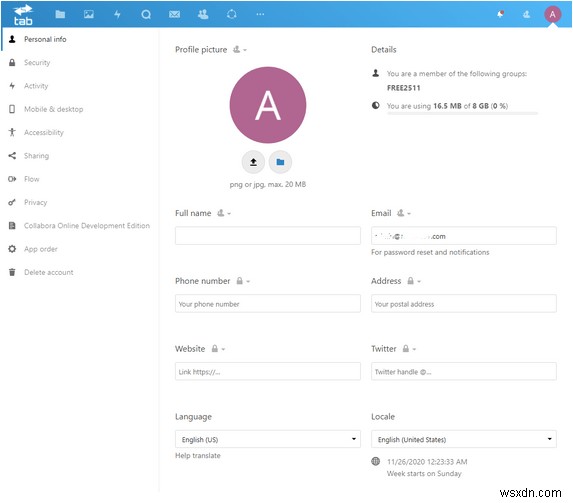
Task: Click the postal address input field
Action: click(x=464, y=303)
